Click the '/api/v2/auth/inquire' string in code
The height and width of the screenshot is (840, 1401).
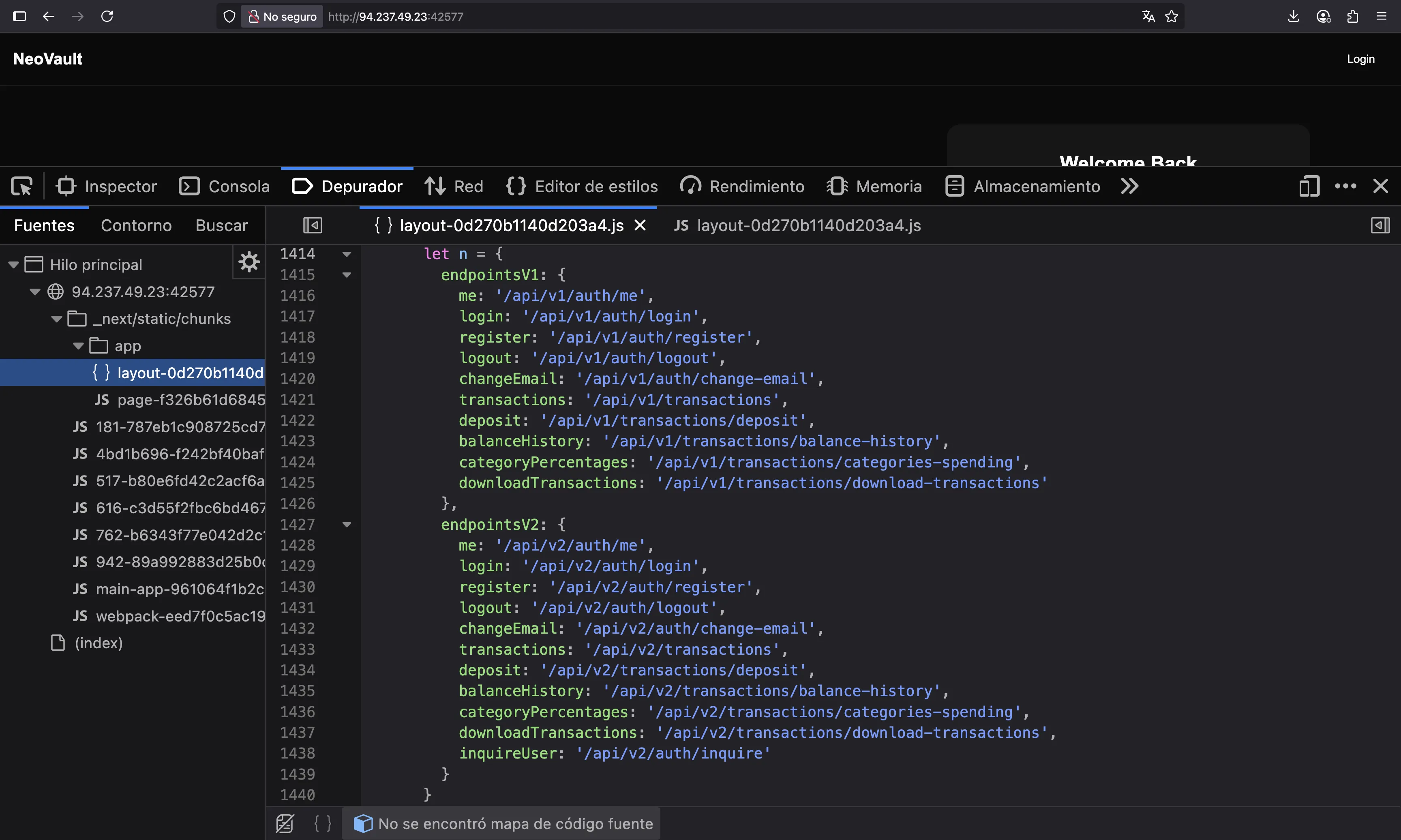673,753
